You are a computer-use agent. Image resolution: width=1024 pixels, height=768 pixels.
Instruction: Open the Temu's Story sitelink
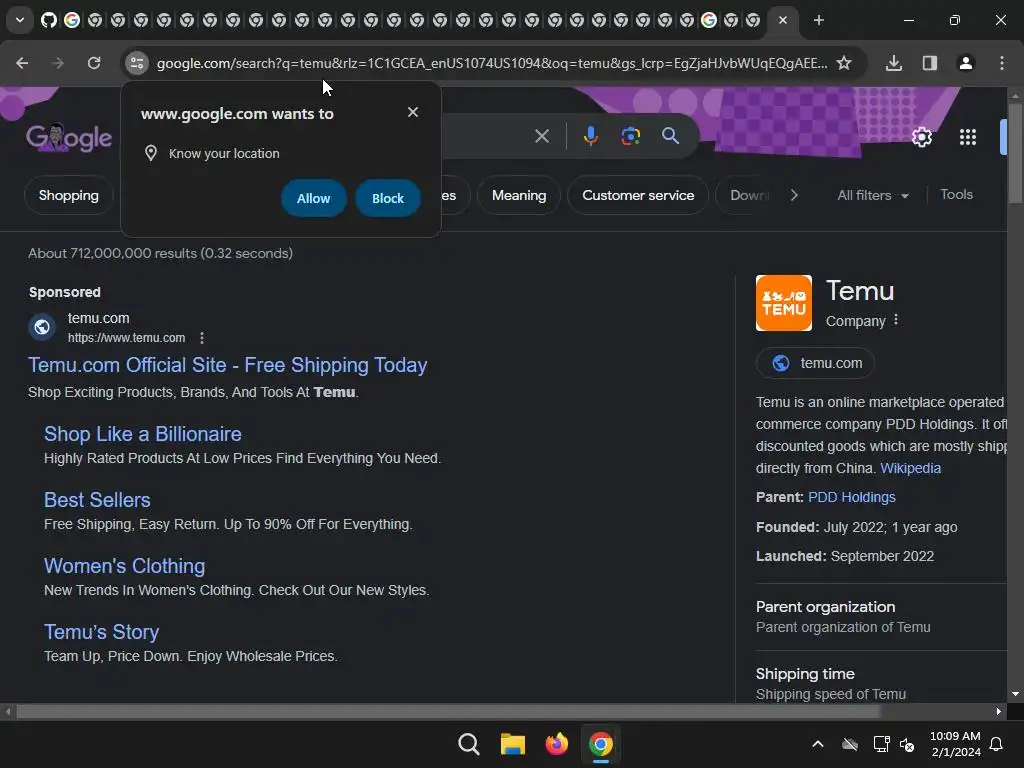[x=101, y=632]
